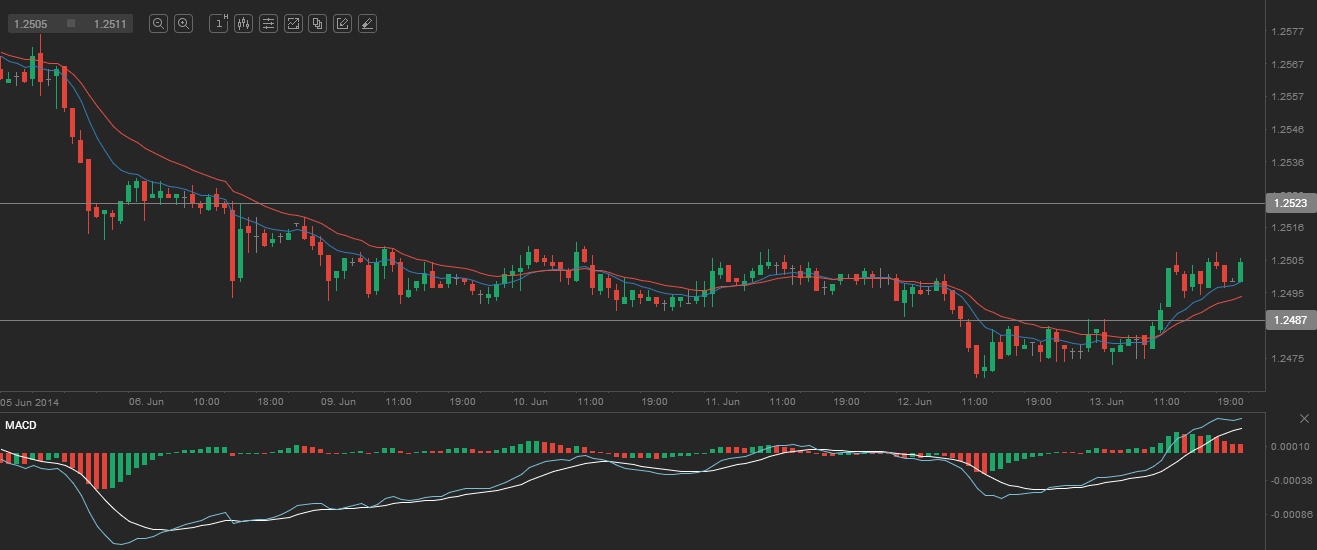Click the 1.2511 buy price
Screen dimensions: 1317x550
(110, 23)
